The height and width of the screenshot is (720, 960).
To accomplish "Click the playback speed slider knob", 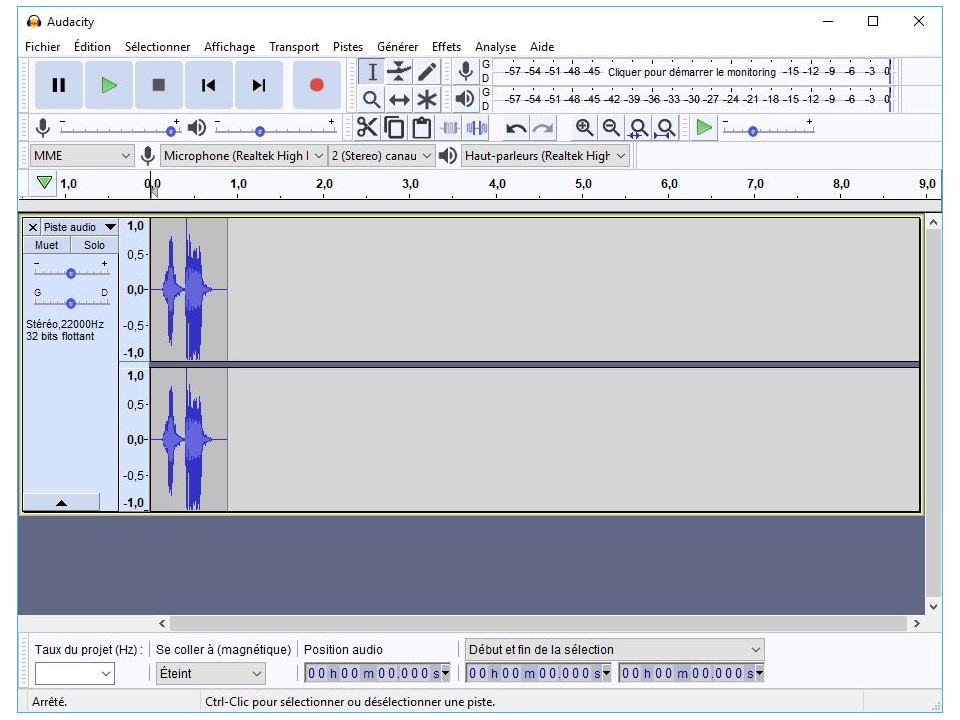I will click(753, 131).
